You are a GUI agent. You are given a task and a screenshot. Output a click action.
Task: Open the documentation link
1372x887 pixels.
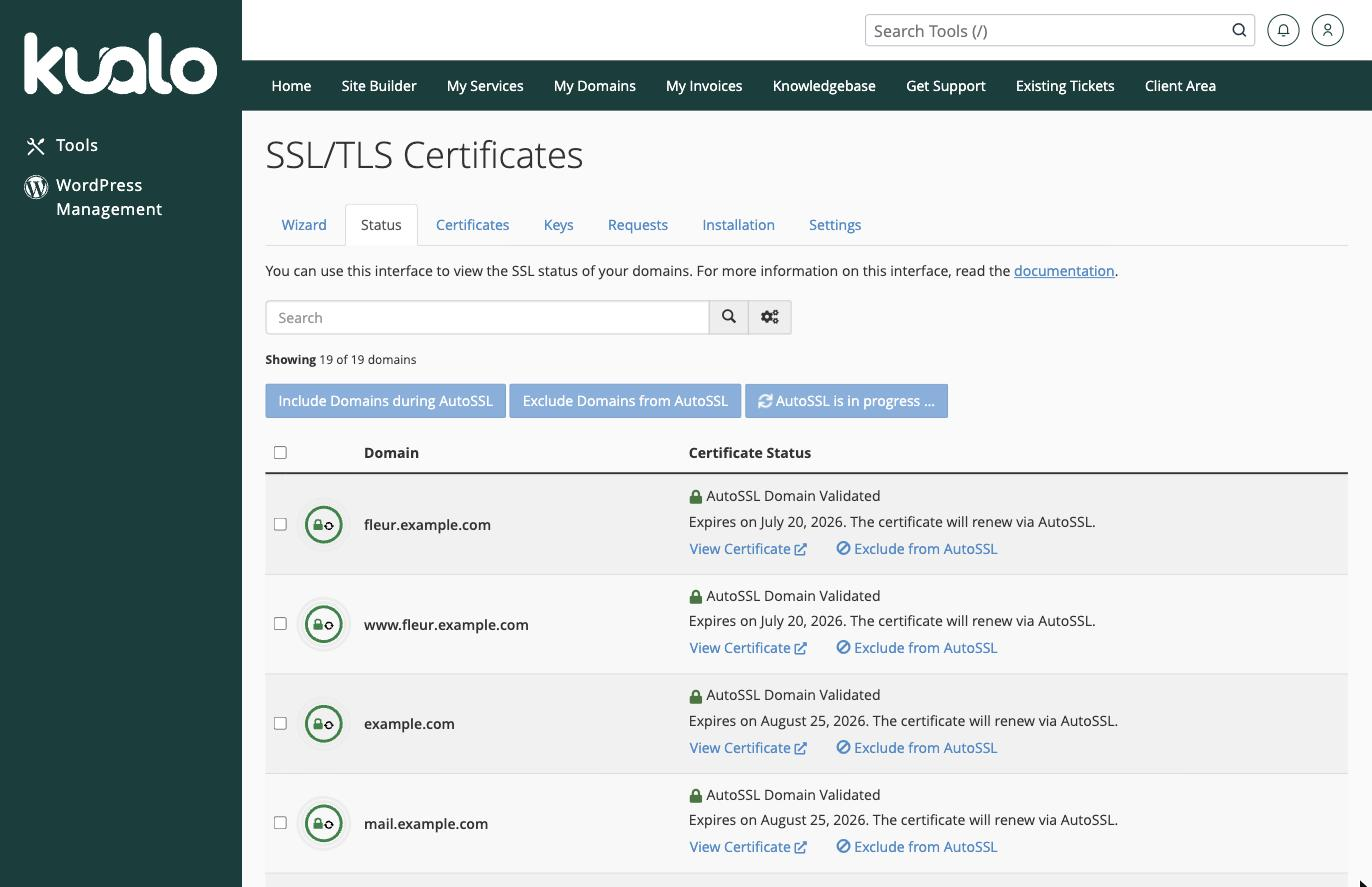point(1064,271)
